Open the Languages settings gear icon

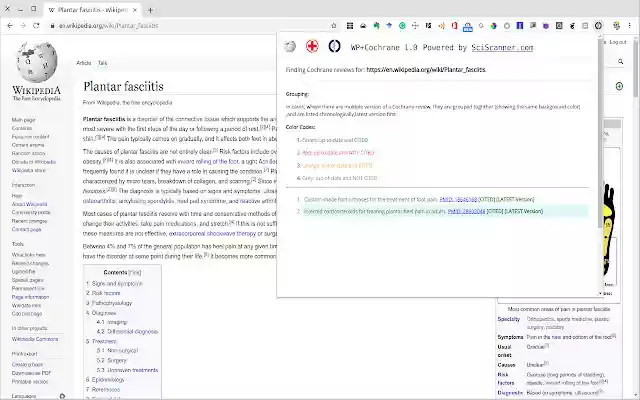point(62,396)
